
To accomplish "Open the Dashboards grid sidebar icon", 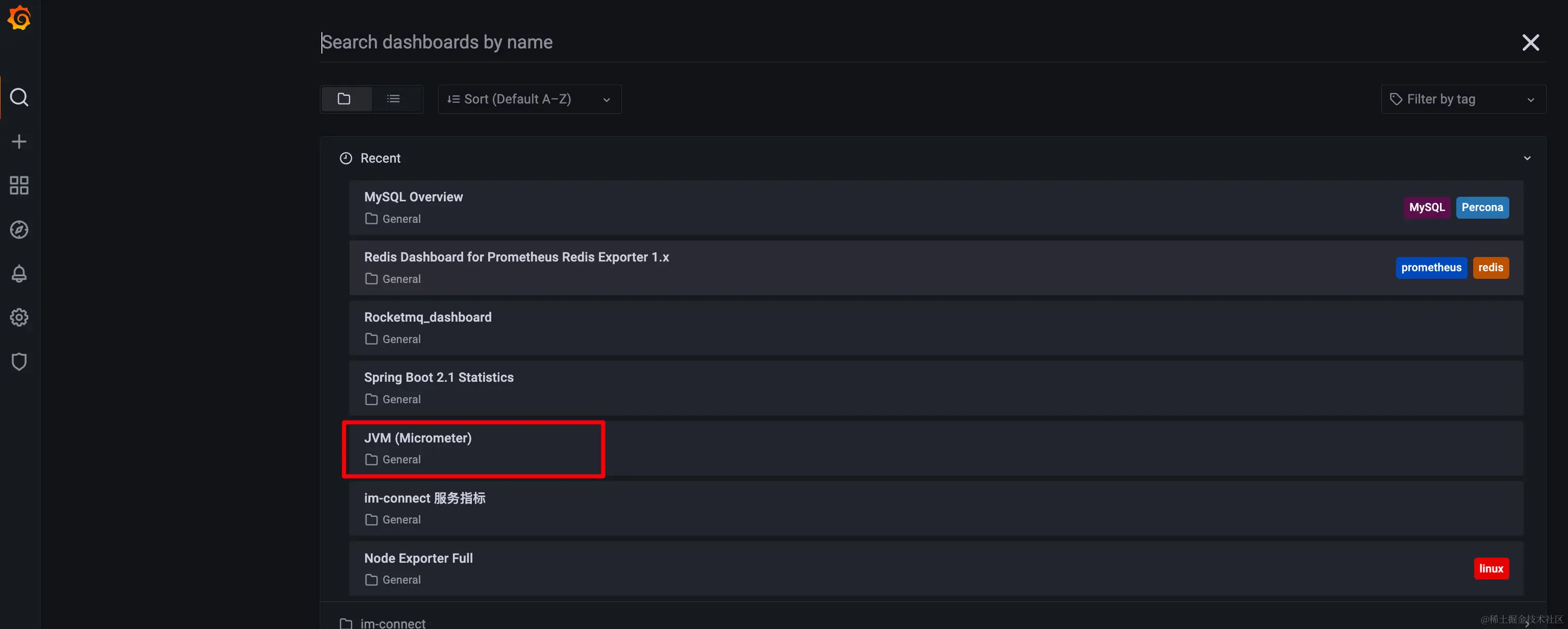I will click(19, 185).
